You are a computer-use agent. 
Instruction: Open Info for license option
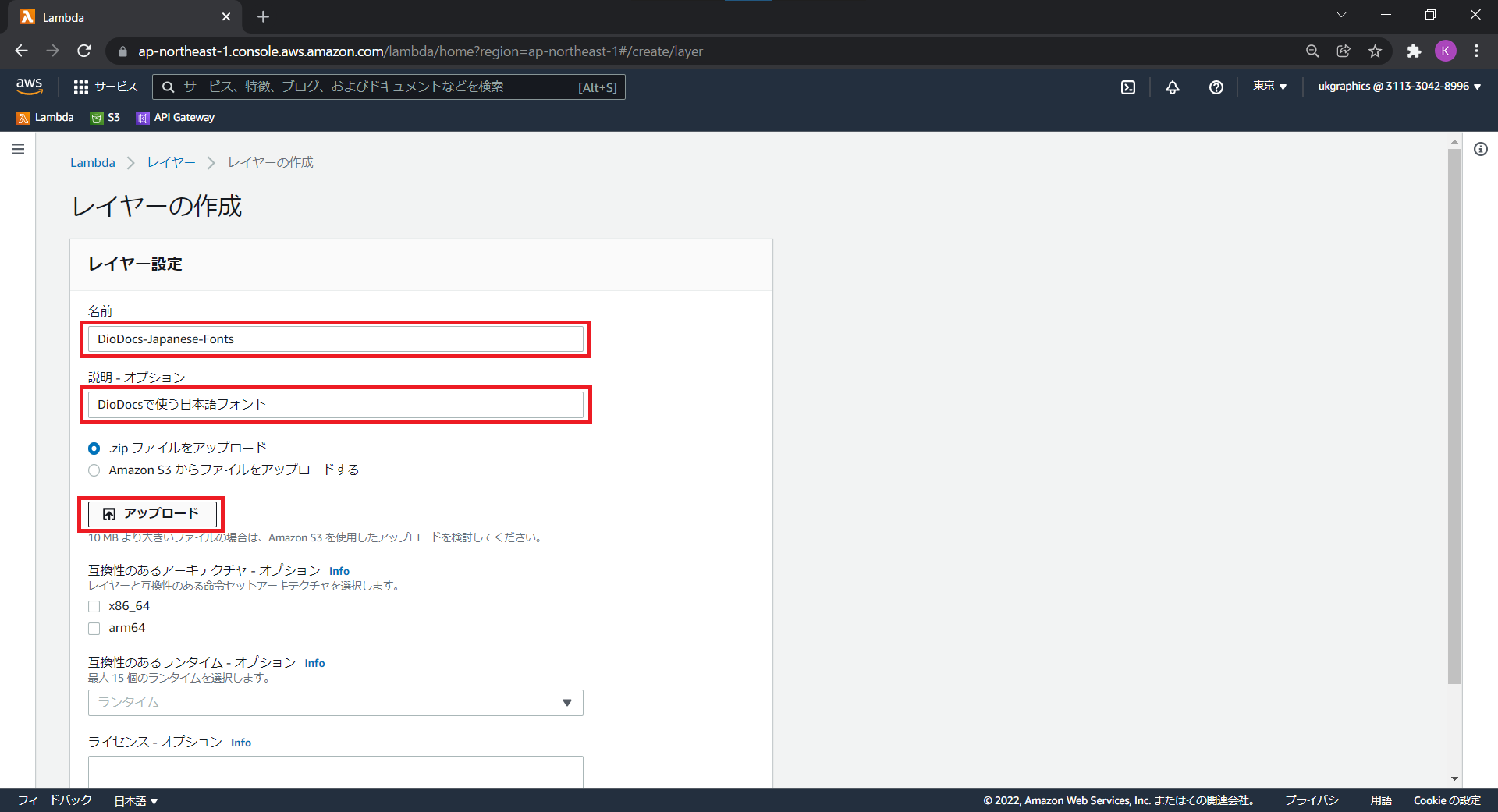241,743
